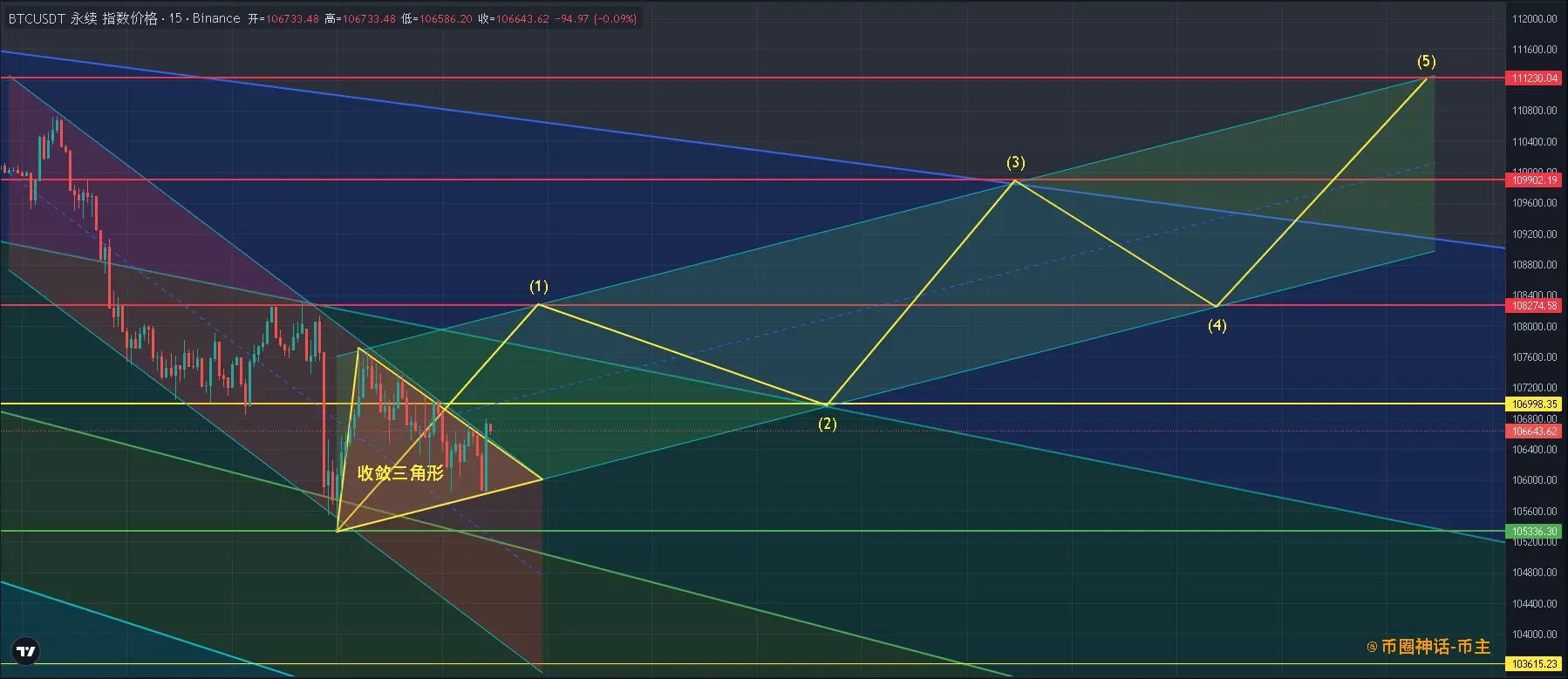Select wave label (2) on chart
This screenshot has height=679, width=1568.
tap(827, 424)
